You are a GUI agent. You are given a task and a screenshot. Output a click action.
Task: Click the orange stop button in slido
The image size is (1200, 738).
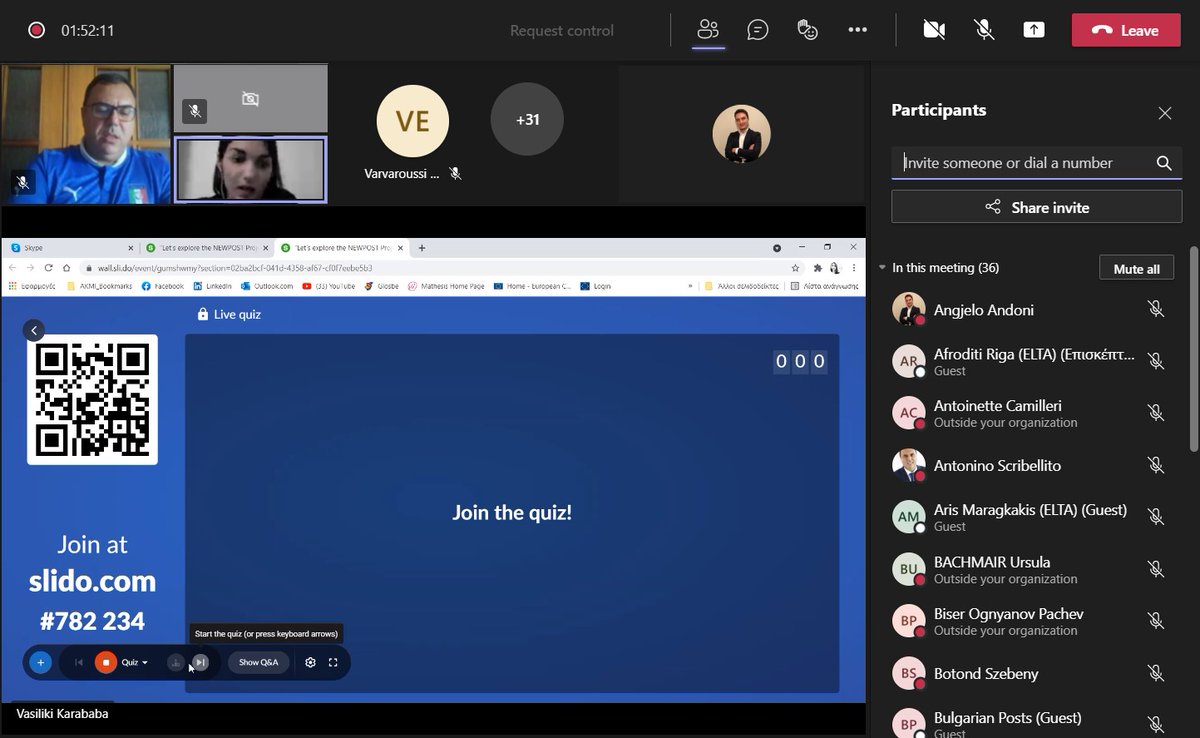(105, 662)
